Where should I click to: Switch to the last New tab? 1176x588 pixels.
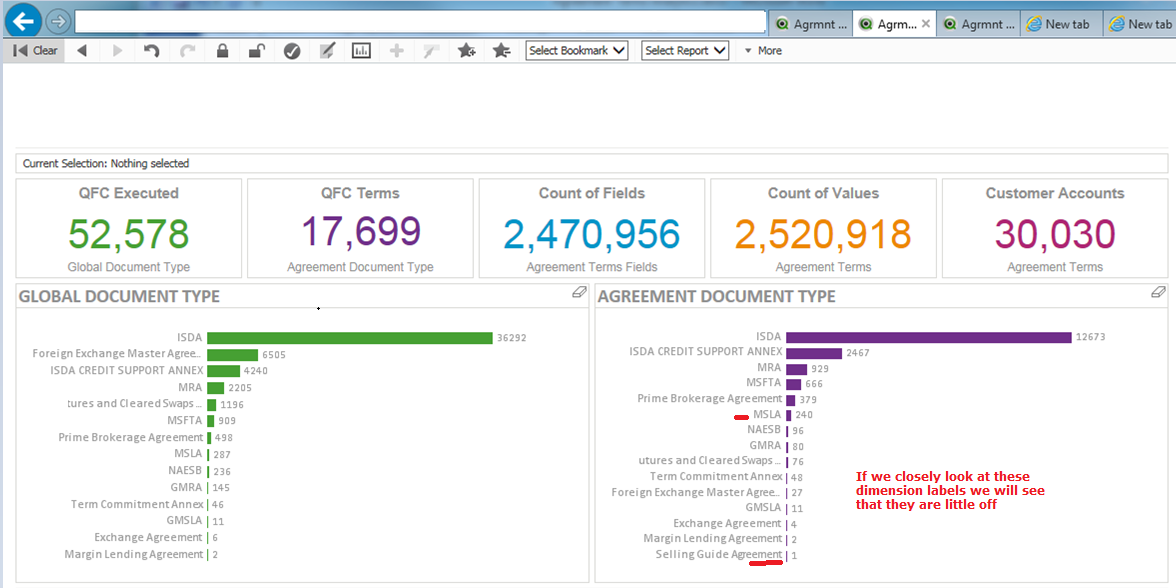(x=1140, y=24)
